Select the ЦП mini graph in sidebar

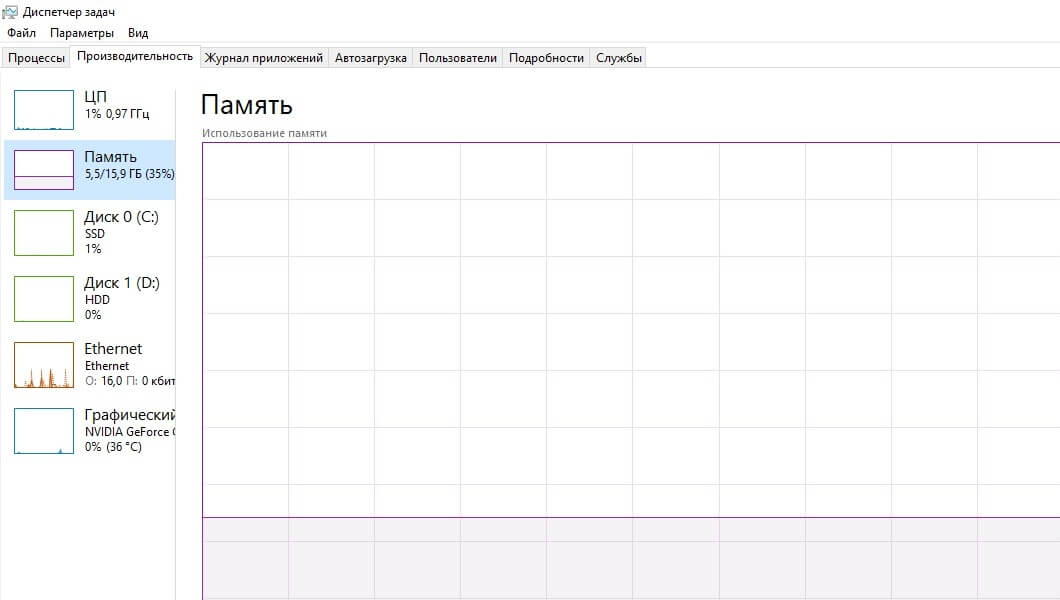[x=44, y=110]
